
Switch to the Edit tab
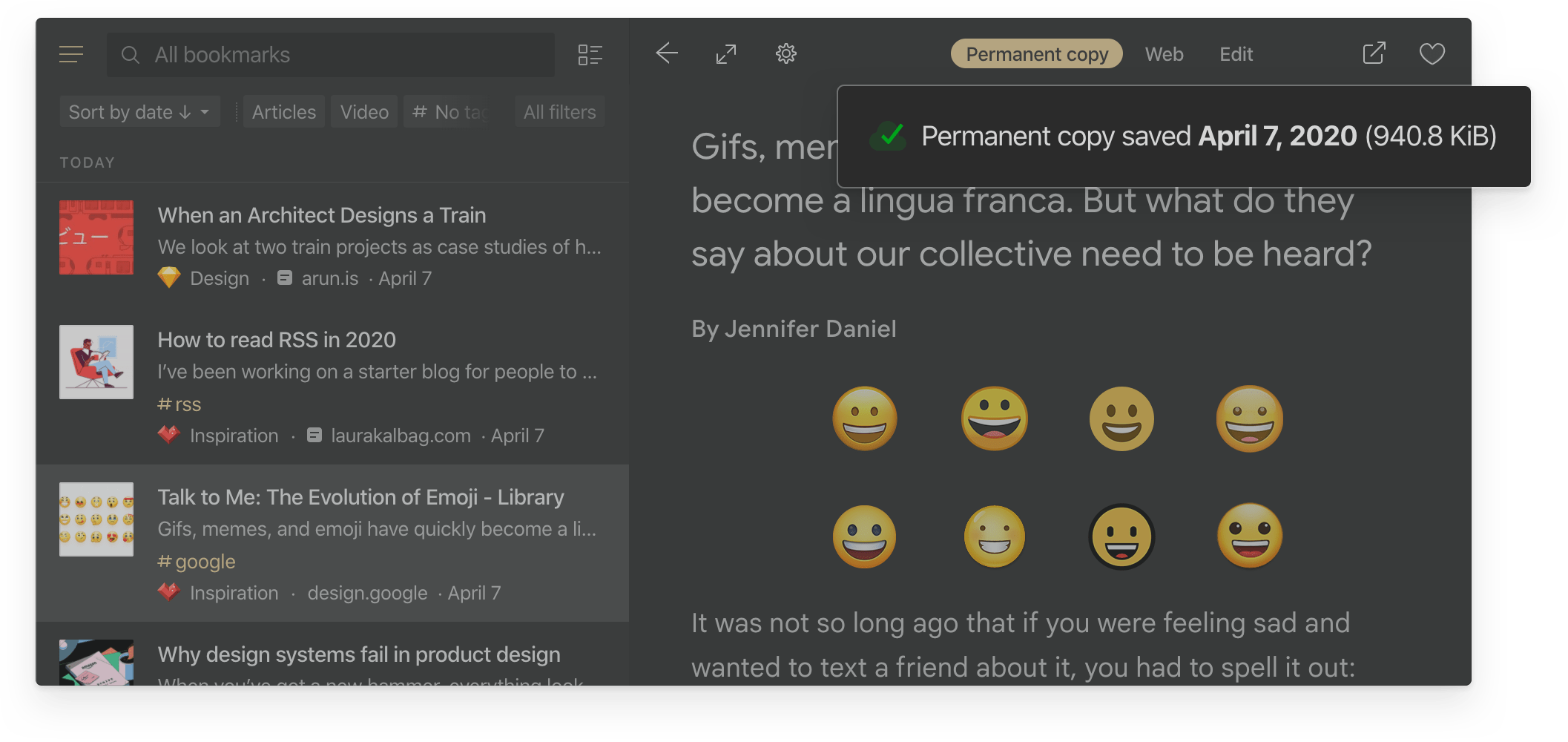(1236, 54)
